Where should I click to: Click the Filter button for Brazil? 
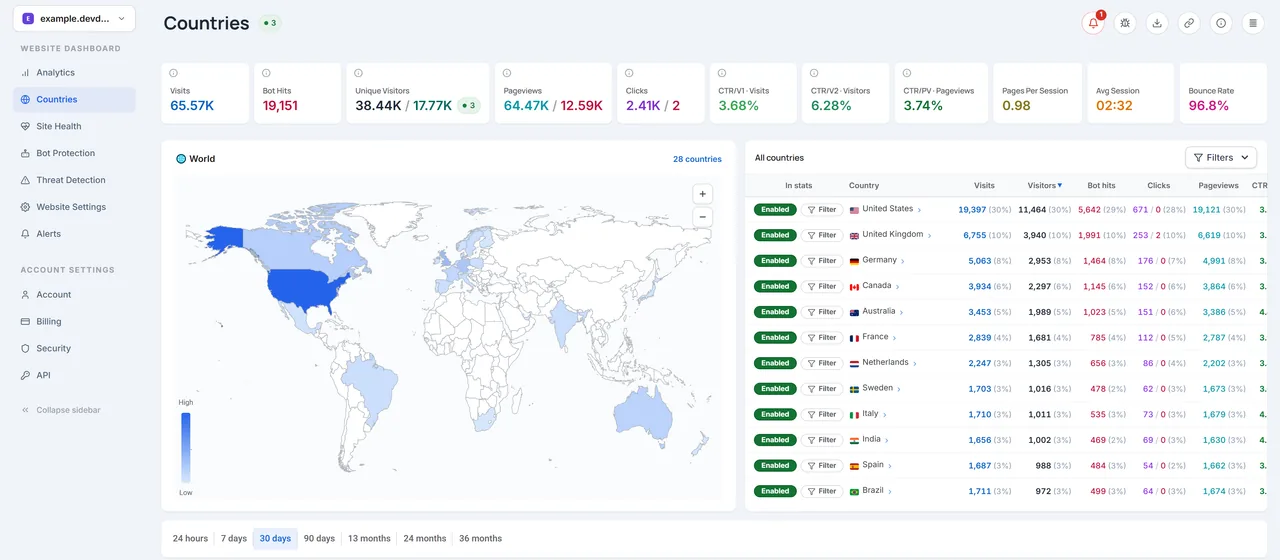point(822,491)
